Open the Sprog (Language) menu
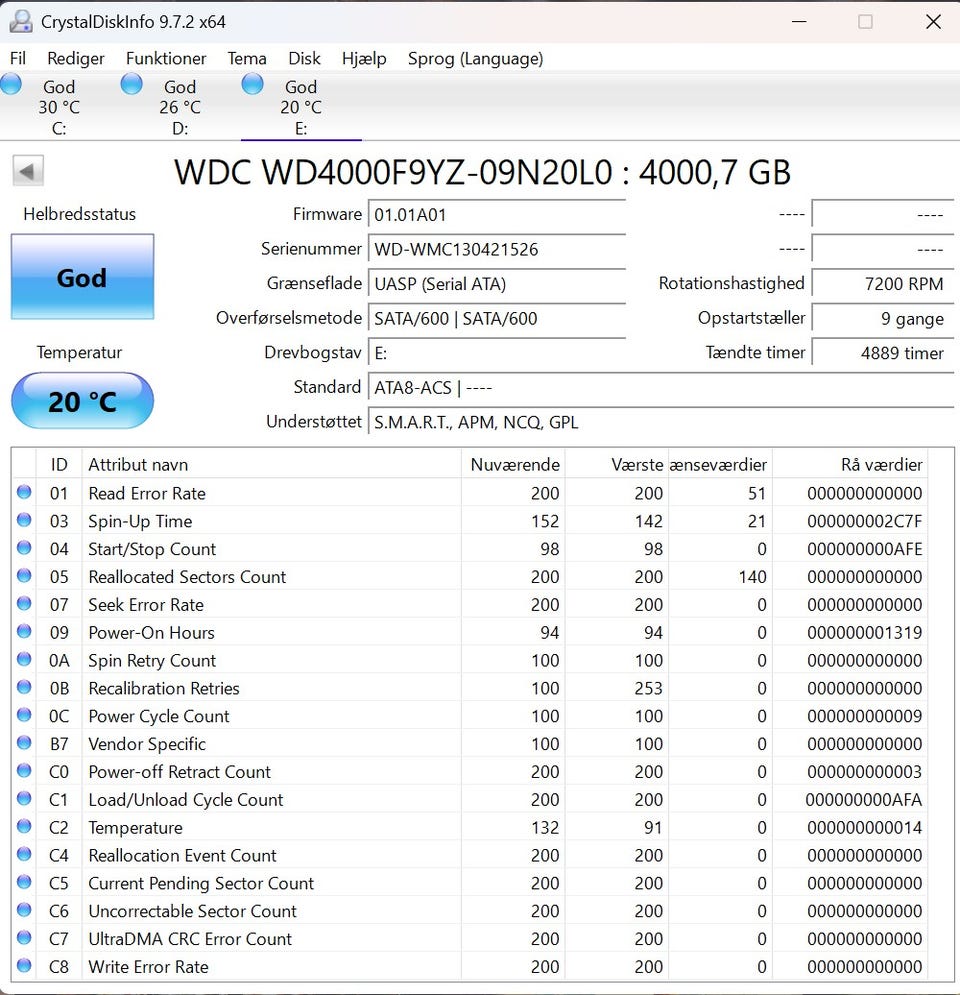This screenshot has height=995, width=960. [x=475, y=58]
